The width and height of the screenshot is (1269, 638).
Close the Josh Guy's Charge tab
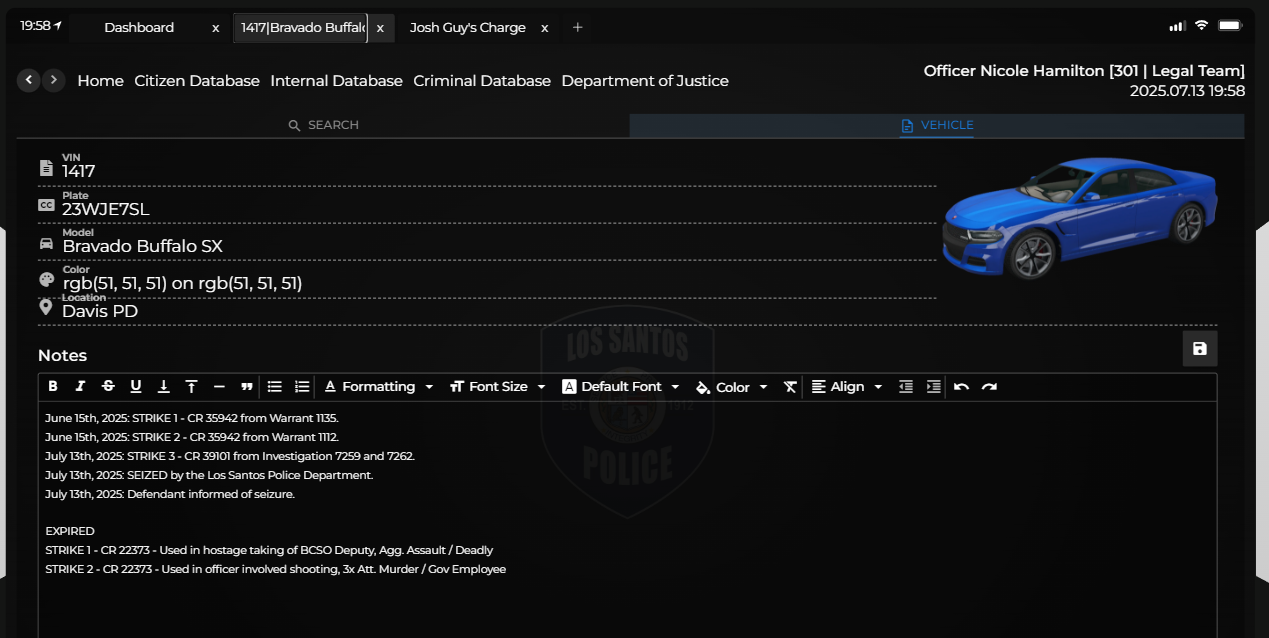click(x=545, y=28)
